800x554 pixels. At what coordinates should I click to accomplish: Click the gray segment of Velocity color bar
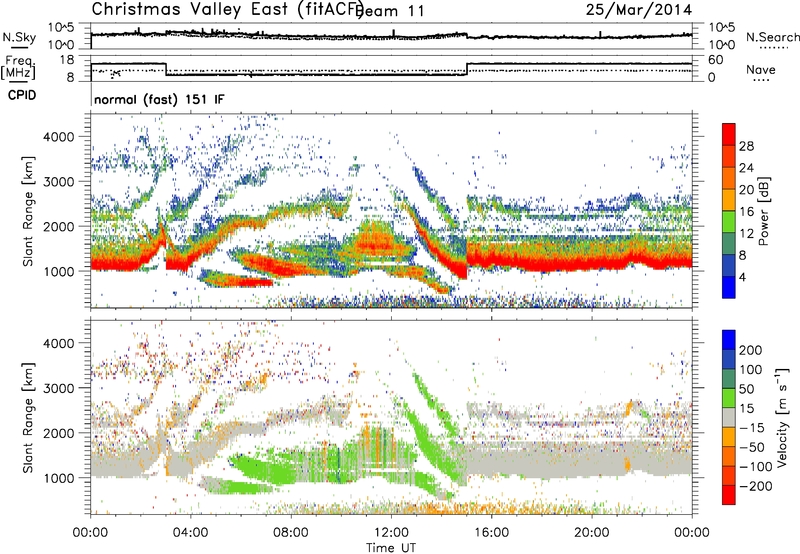[x=729, y=418]
